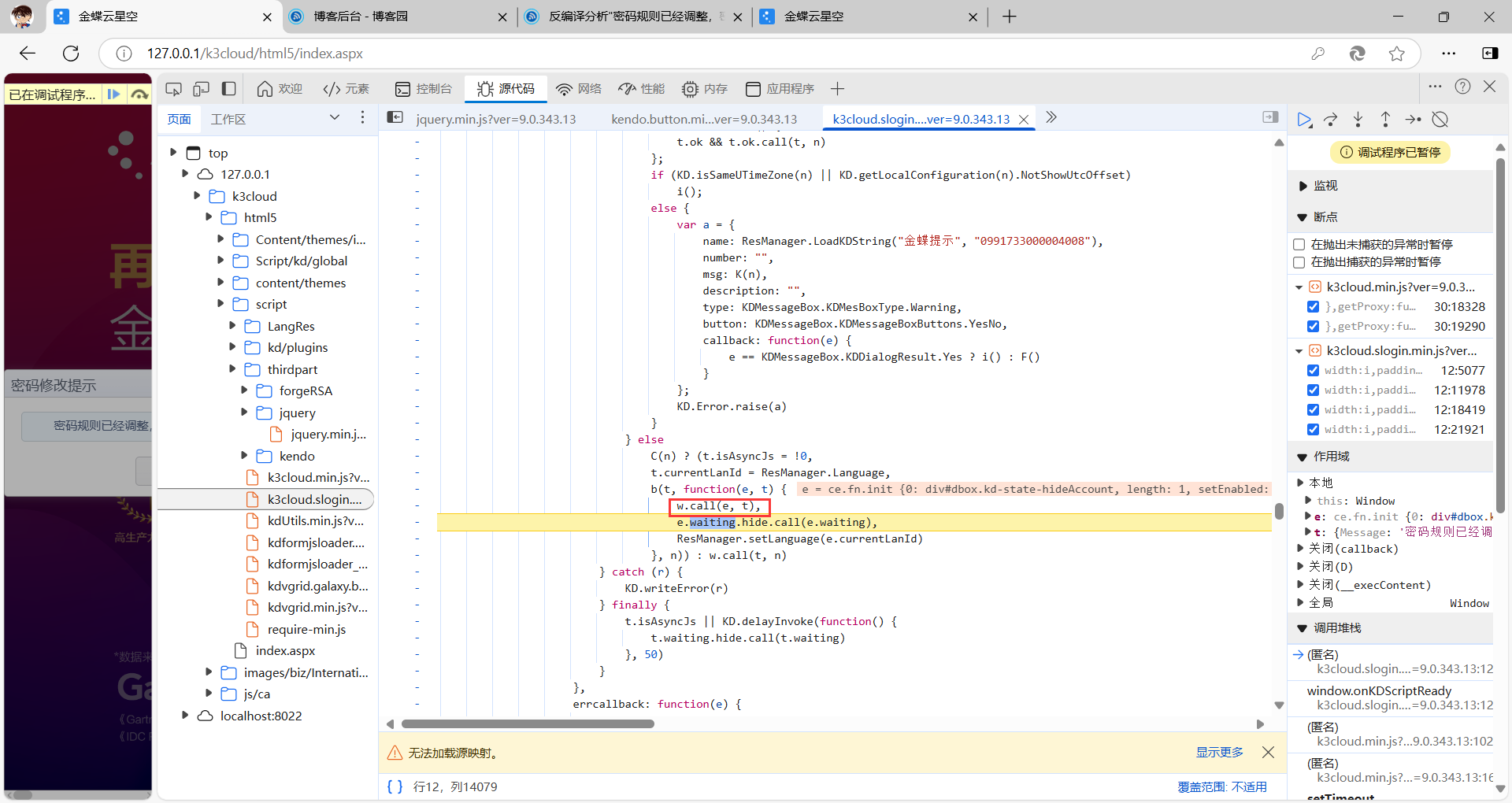1512x803 pixels.
Task: Select index.aspx in file tree
Action: point(285,651)
